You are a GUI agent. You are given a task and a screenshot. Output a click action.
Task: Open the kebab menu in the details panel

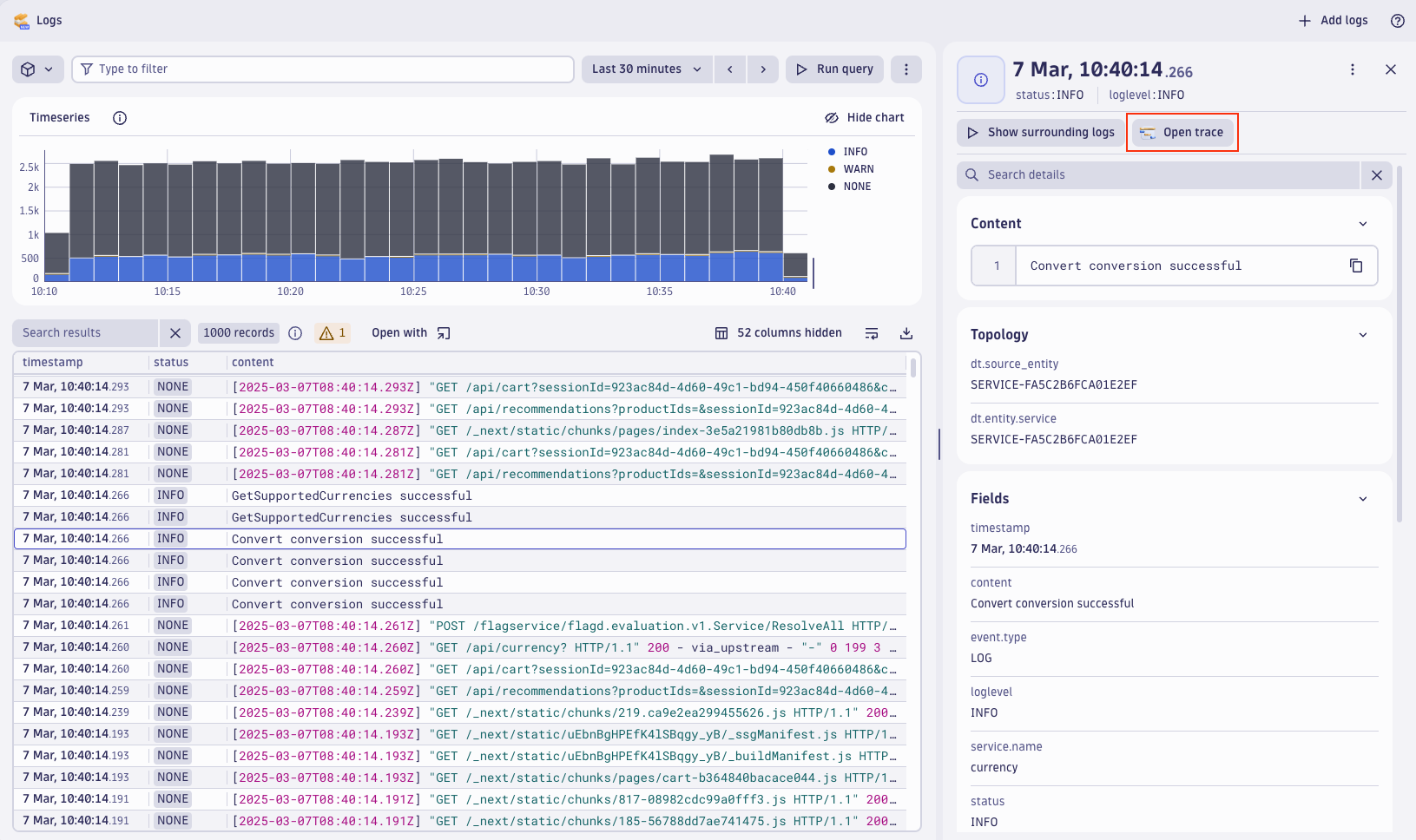pos(1352,69)
